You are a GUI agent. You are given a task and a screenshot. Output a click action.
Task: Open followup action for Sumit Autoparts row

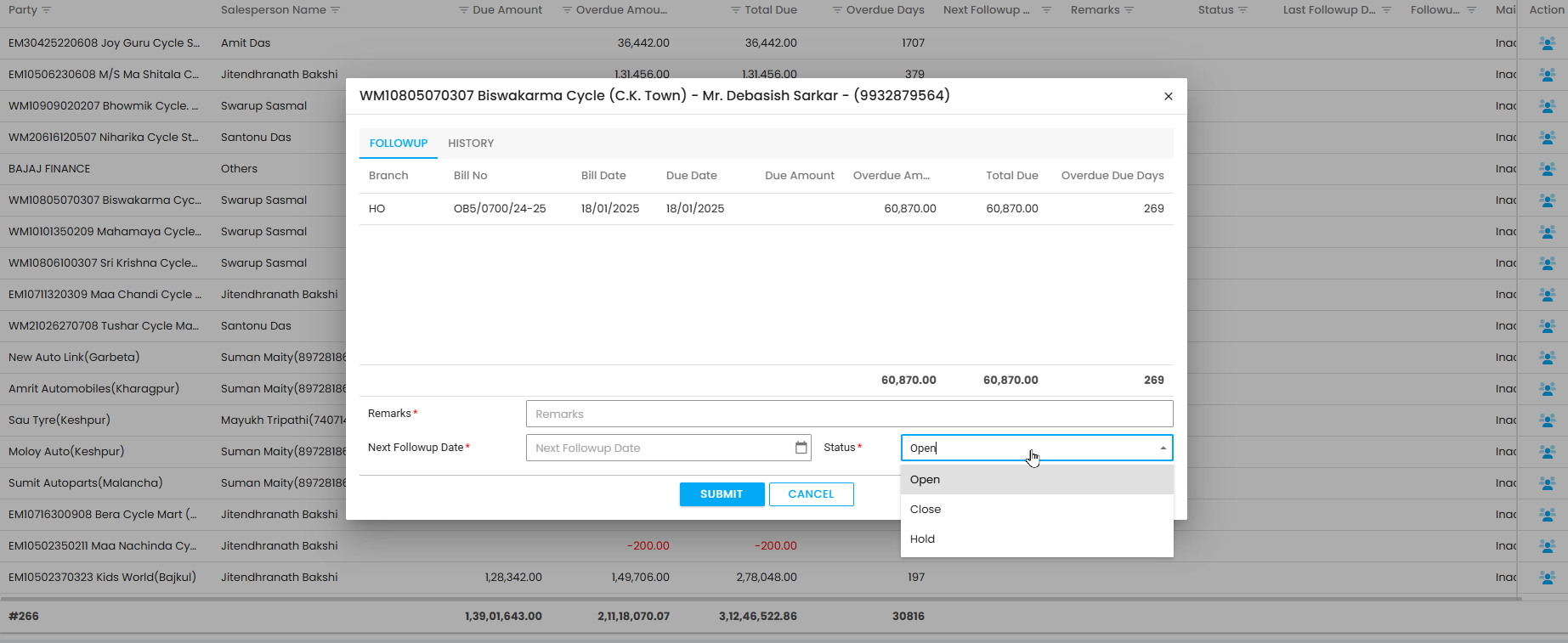[x=1548, y=483]
